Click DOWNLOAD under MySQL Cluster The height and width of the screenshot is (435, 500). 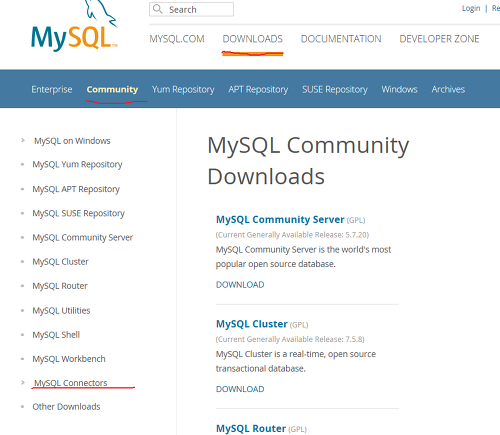pyautogui.click(x=240, y=389)
